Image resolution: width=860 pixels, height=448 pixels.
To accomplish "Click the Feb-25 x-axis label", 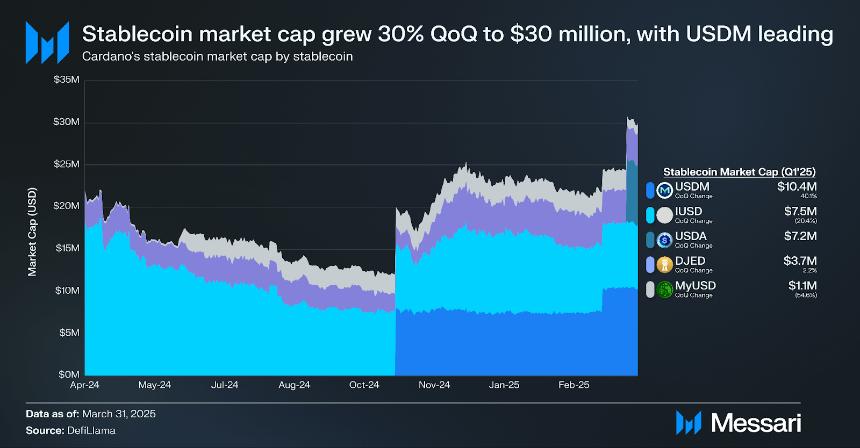I will click(574, 384).
